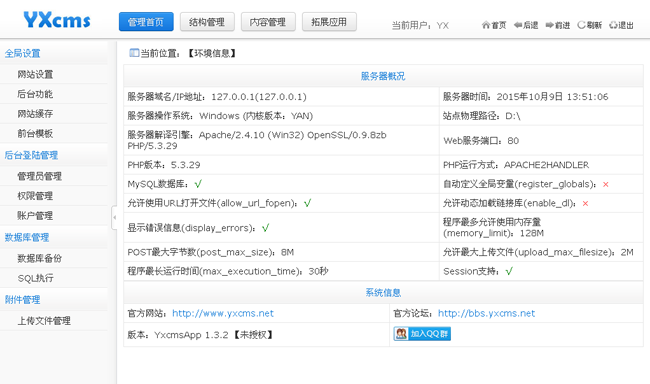Collapse the 附件管理 sidebar section
Viewport: 650px width, 384px height.
point(22,300)
